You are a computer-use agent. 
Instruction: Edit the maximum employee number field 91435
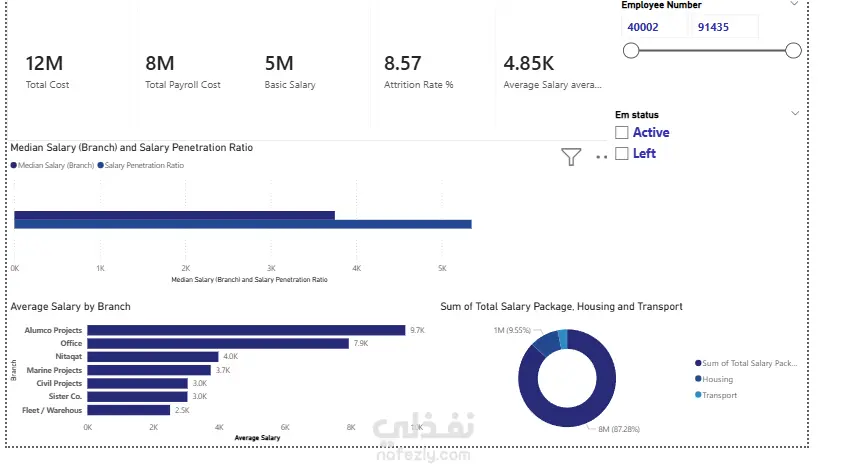click(x=725, y=27)
